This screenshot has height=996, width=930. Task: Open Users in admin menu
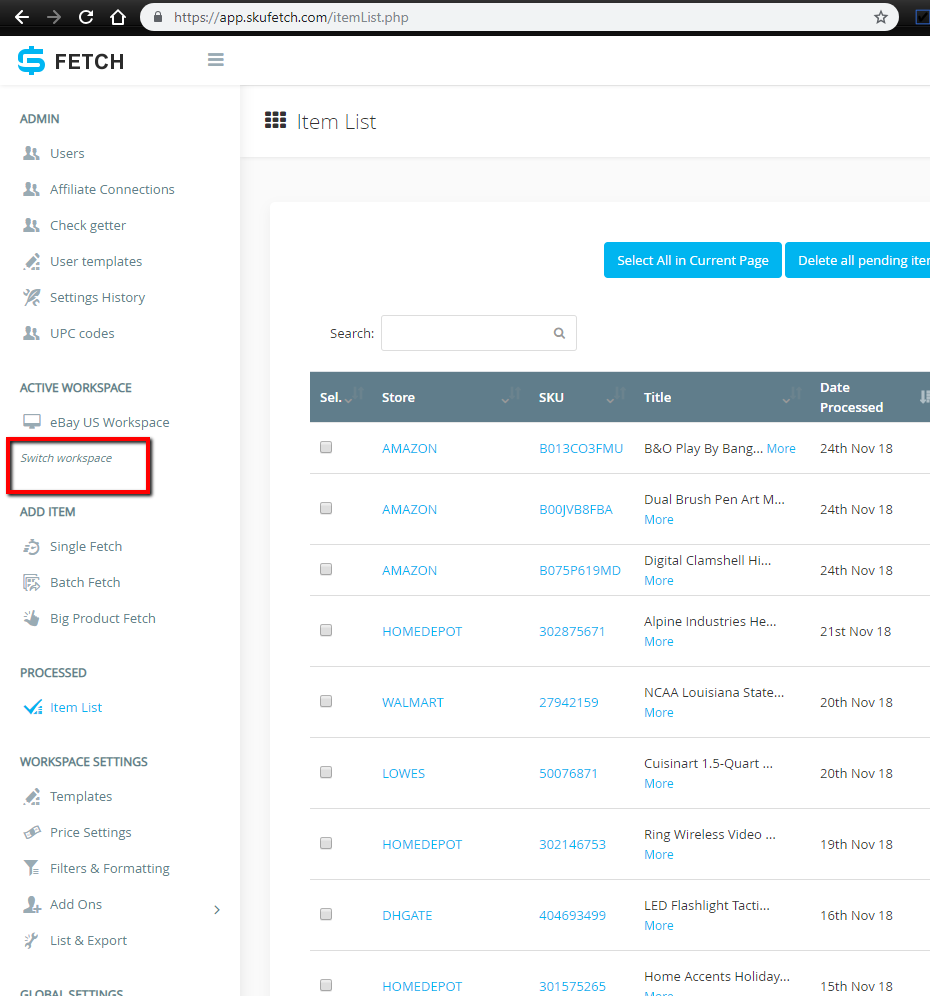[67, 153]
